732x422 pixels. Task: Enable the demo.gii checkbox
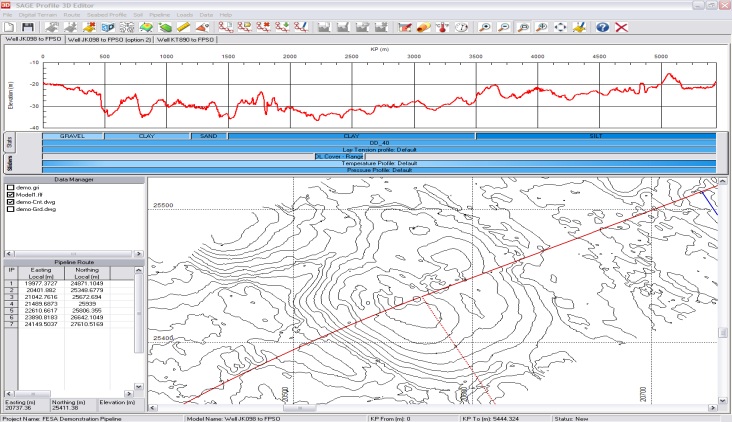tap(11, 187)
